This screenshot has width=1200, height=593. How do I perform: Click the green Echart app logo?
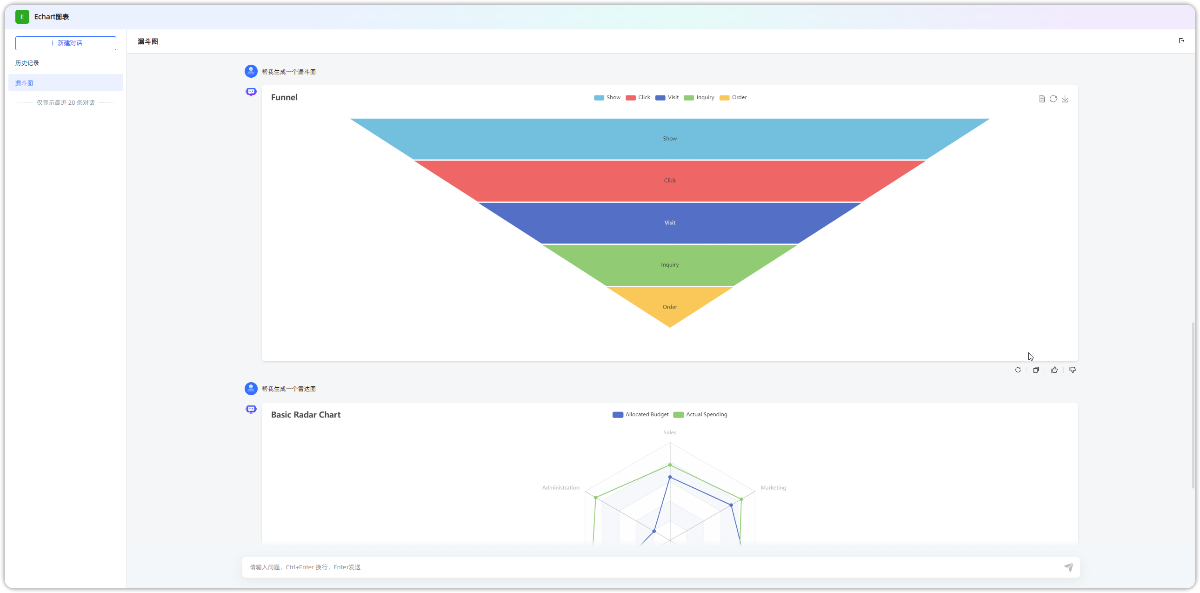[22, 16]
